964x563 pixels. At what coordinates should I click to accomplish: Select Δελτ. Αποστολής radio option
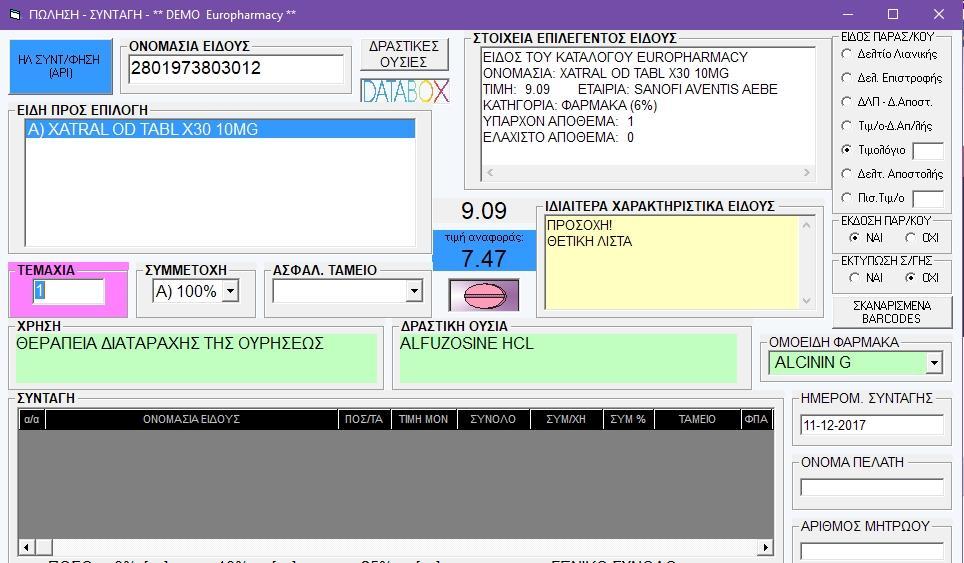(846, 174)
